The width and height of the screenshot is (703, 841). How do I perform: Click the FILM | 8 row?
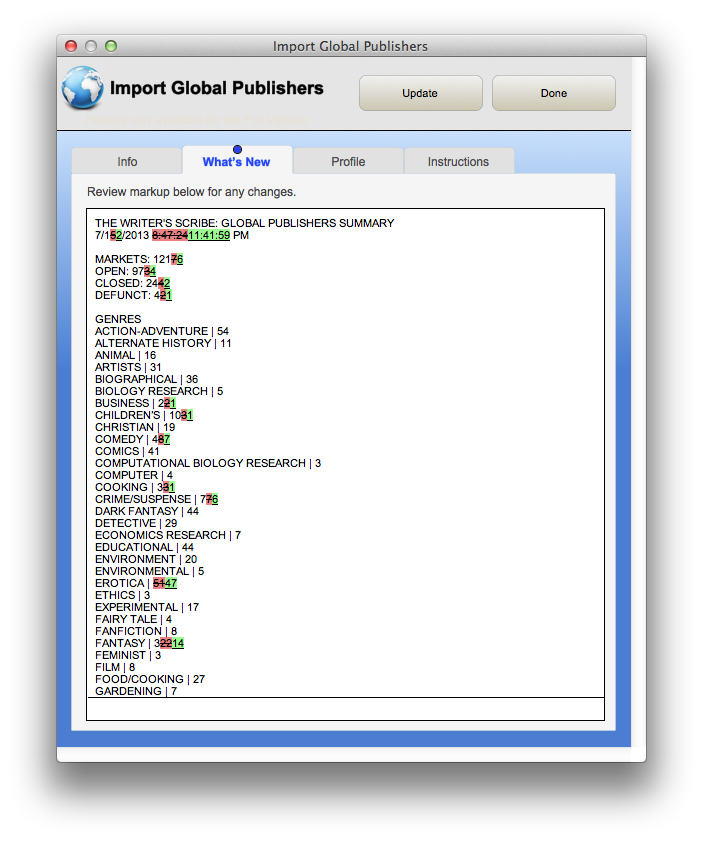tap(115, 667)
